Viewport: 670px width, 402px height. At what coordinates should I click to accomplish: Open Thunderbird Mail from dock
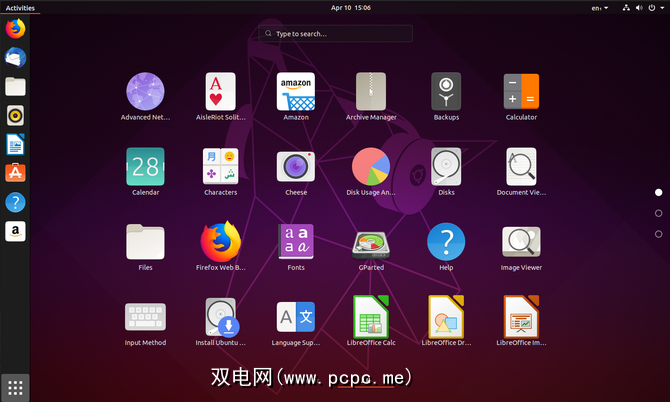(15, 58)
